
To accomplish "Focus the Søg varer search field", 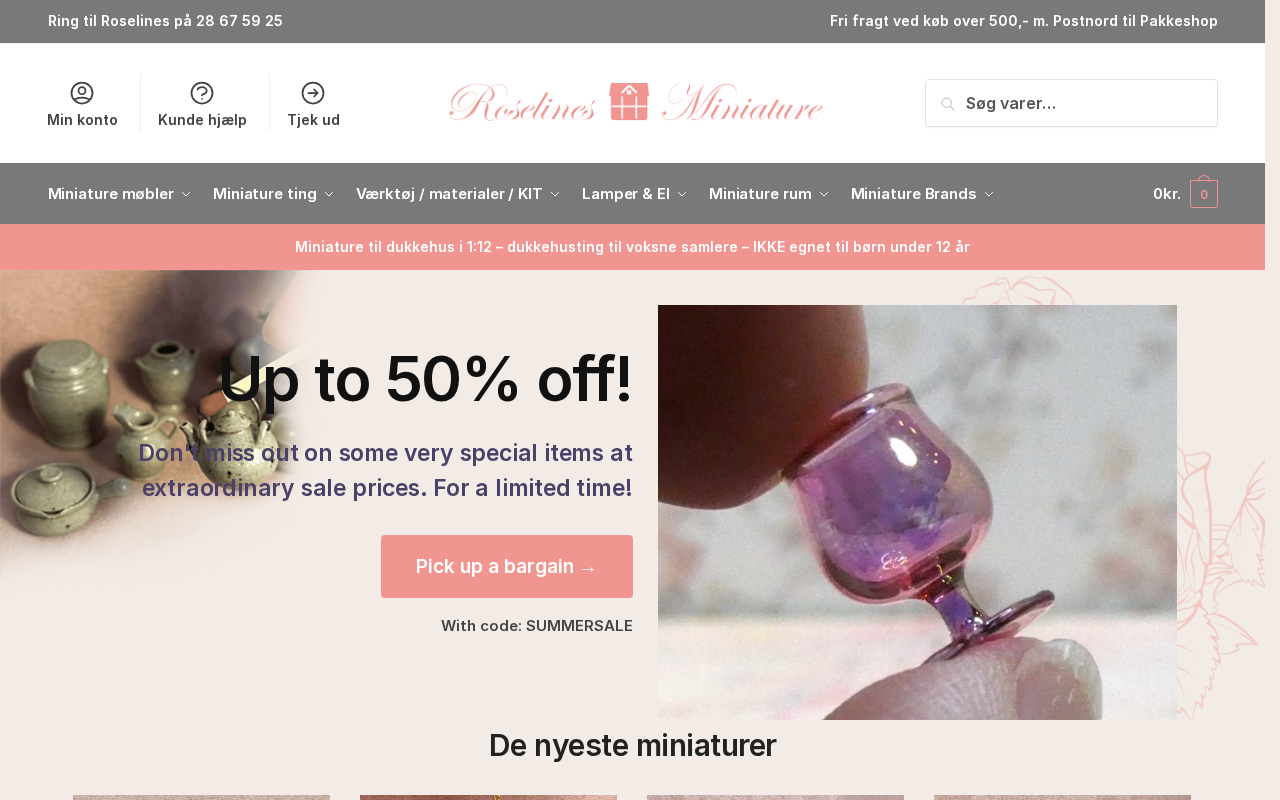I will [1071, 103].
